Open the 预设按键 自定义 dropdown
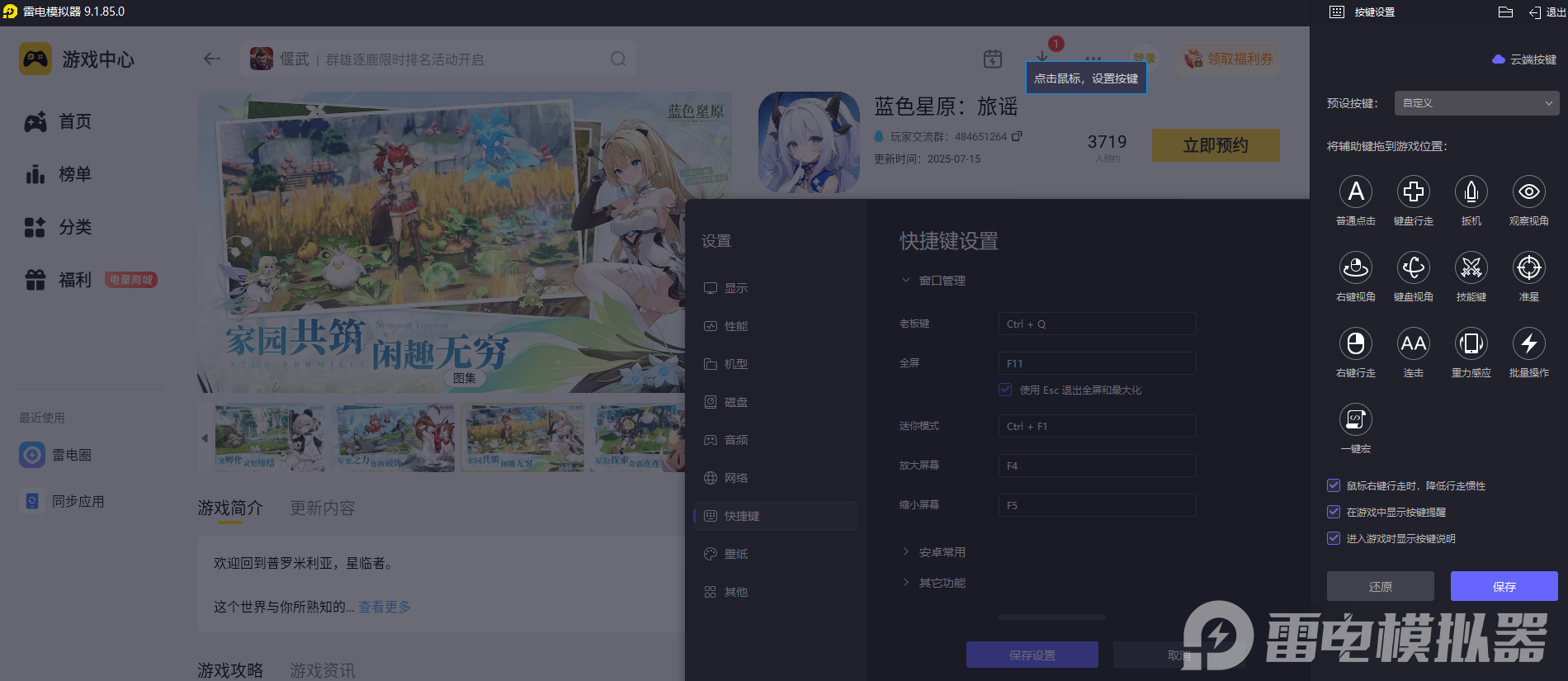 [x=1476, y=103]
